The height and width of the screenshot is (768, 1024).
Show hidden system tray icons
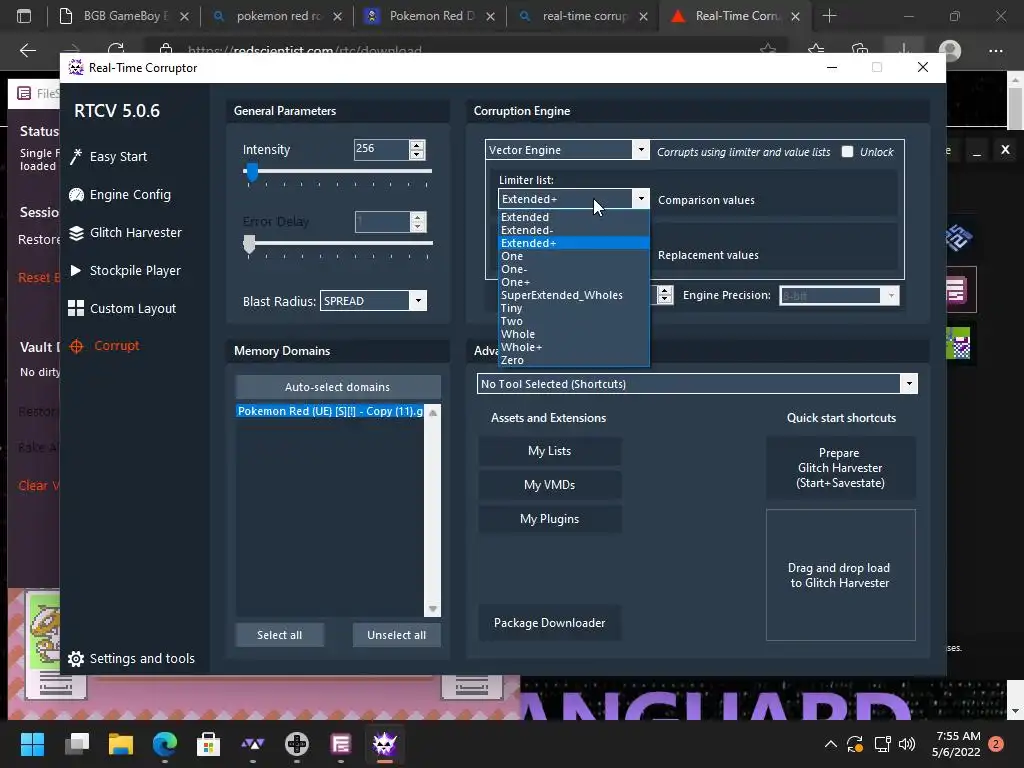[831, 744]
